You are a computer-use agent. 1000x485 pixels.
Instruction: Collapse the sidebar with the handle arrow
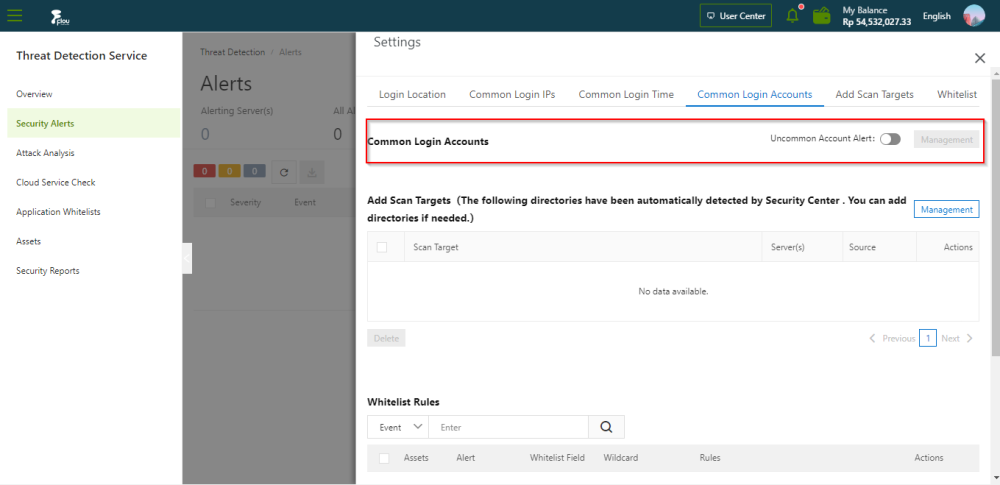[187, 258]
